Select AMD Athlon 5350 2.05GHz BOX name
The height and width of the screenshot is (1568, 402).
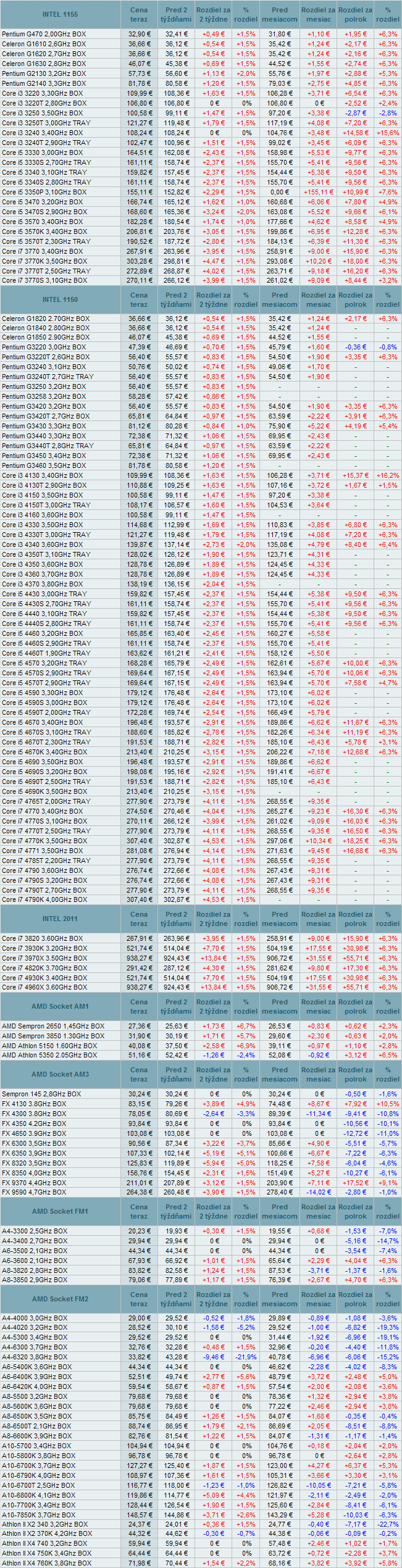tap(49, 1055)
